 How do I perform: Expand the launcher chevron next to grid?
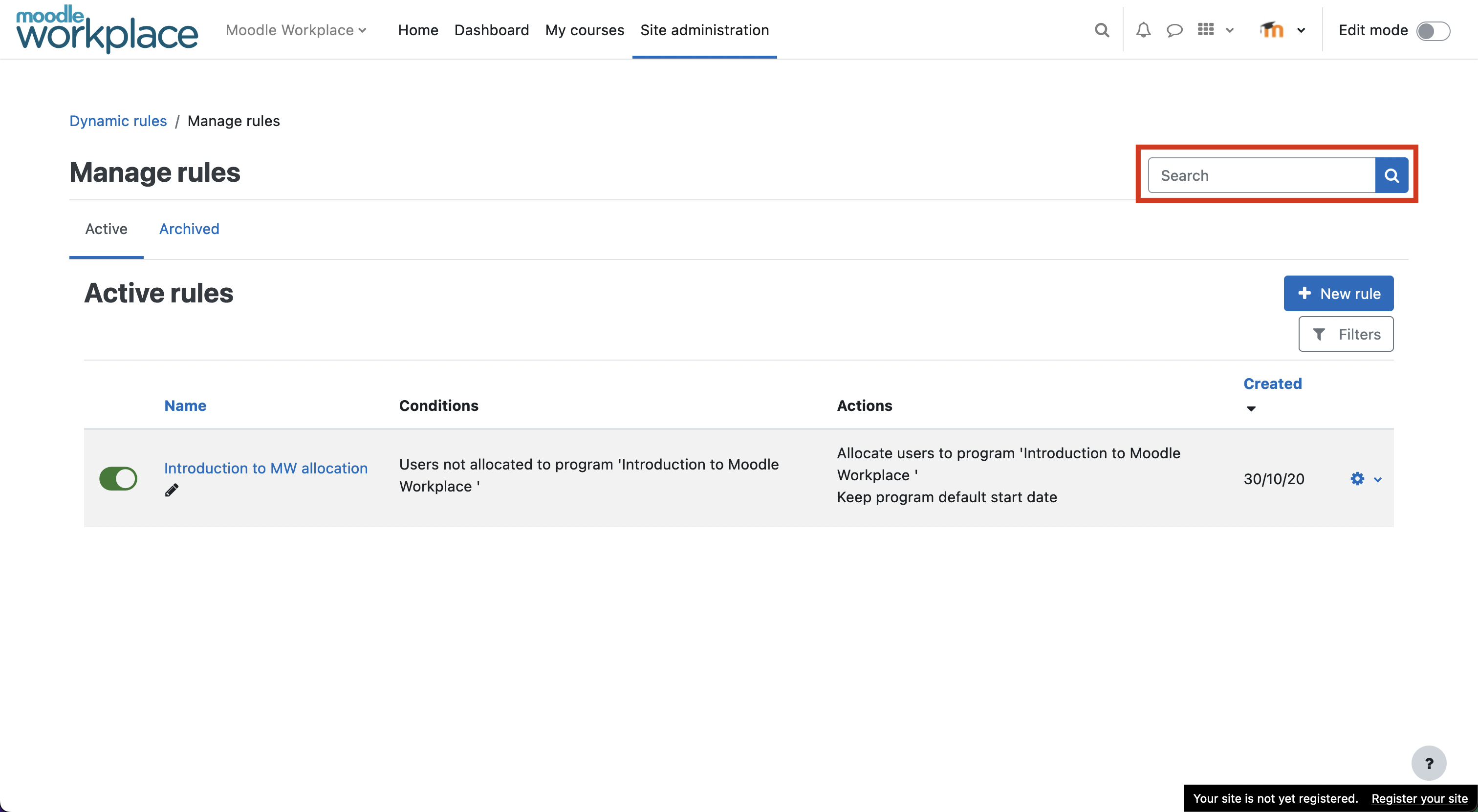pyautogui.click(x=1230, y=30)
